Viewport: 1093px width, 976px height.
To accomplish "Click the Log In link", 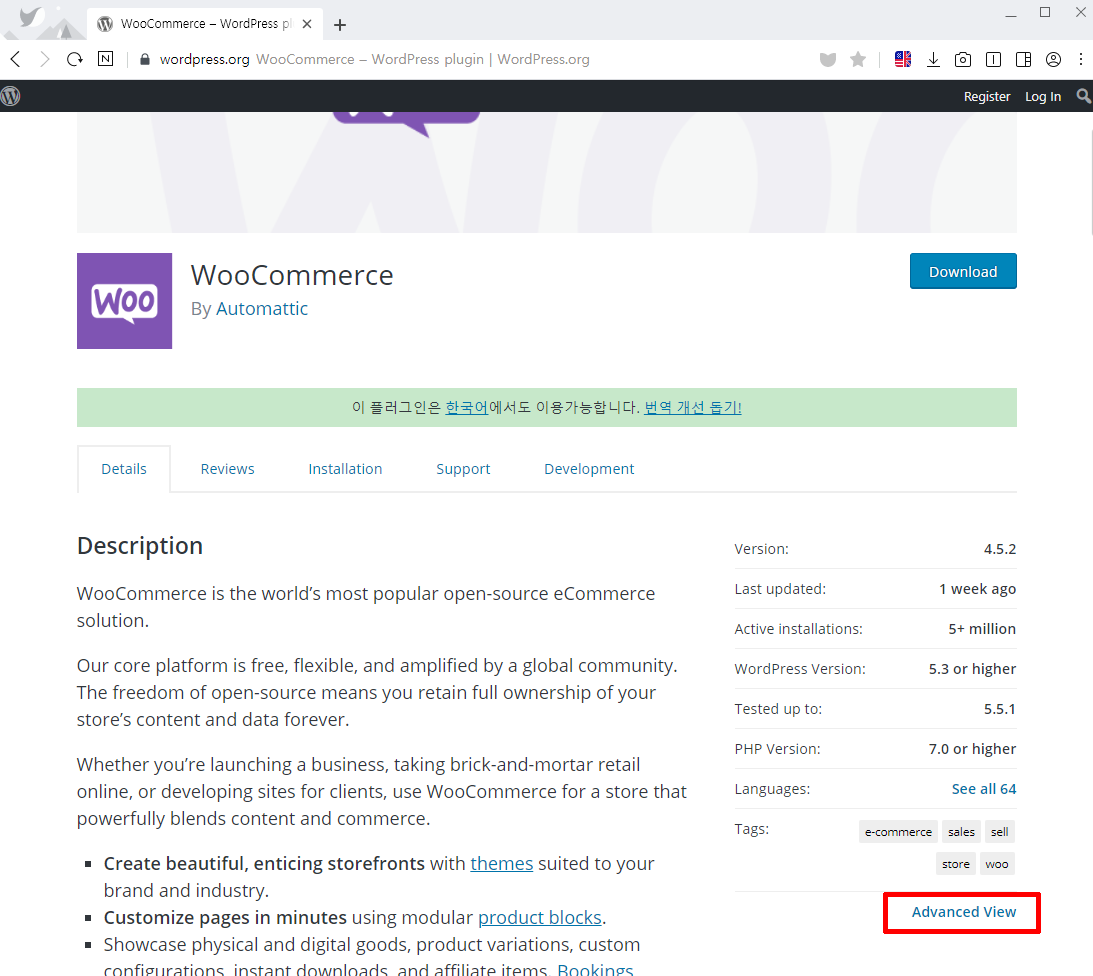I will click(1043, 96).
